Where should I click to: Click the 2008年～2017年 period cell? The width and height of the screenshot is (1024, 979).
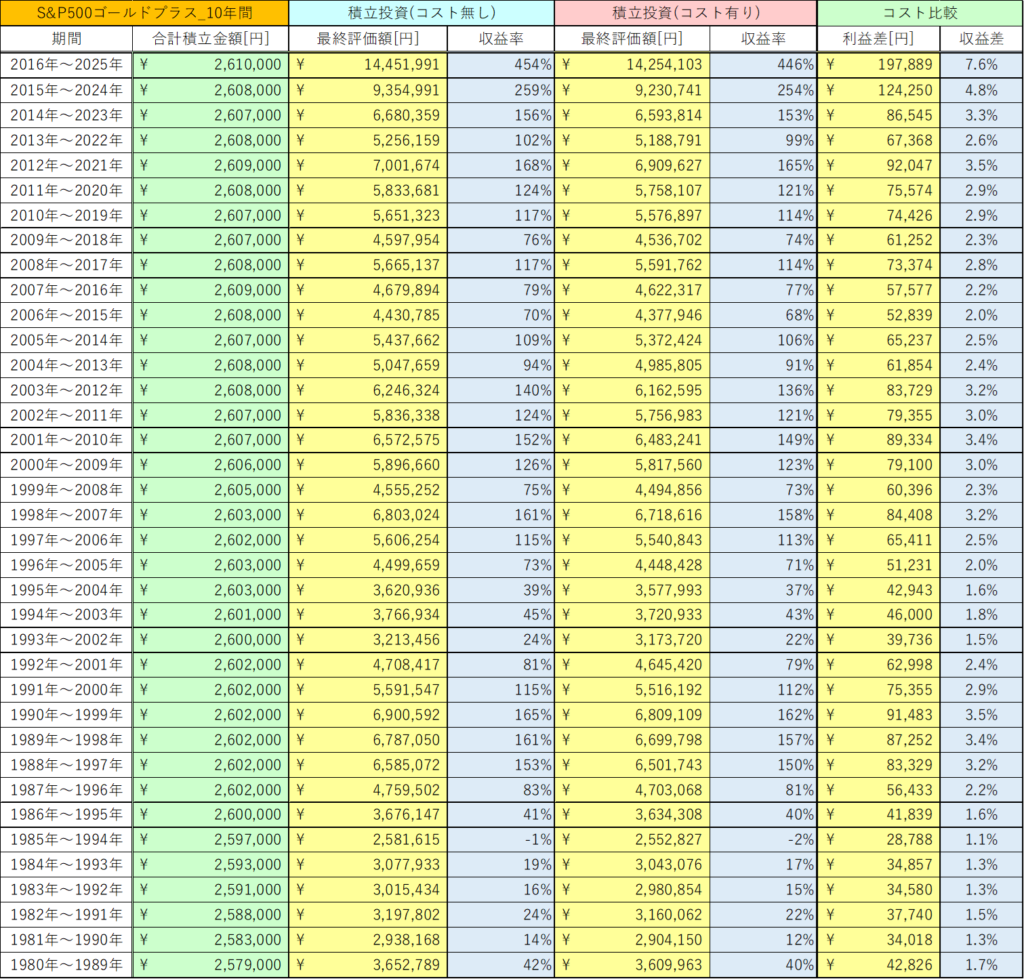click(66, 265)
